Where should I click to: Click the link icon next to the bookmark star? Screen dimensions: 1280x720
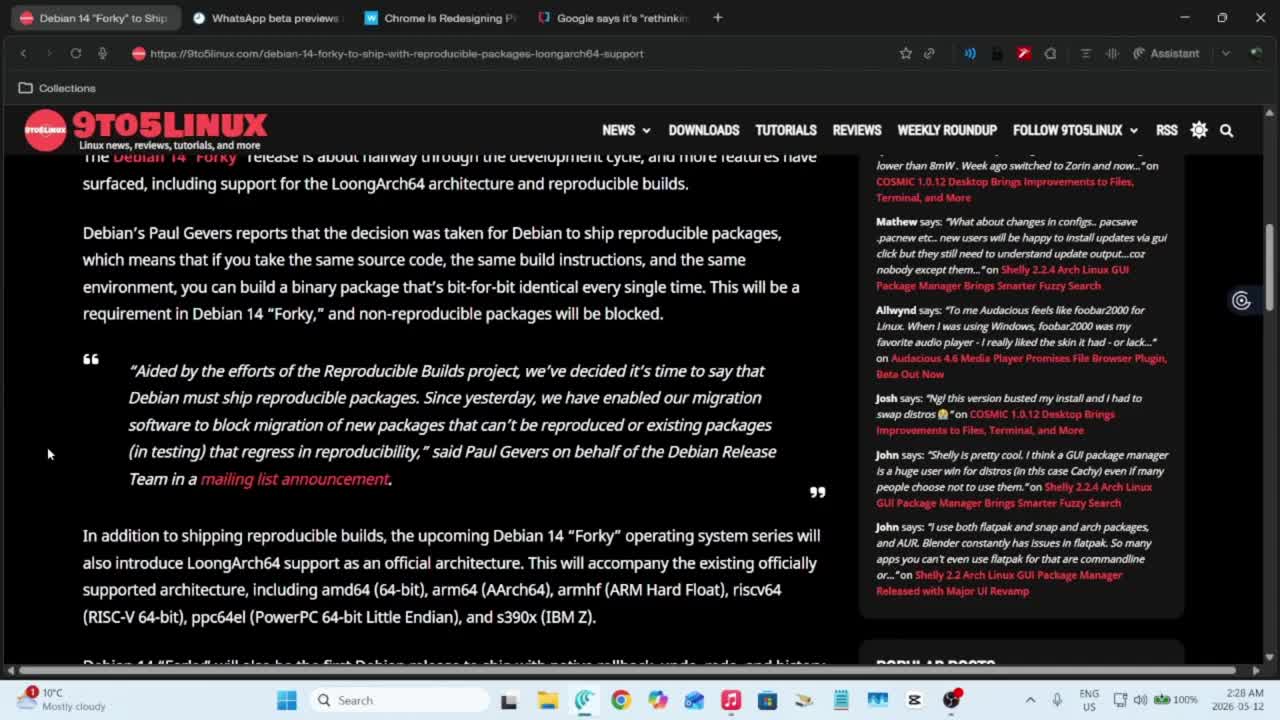click(929, 54)
